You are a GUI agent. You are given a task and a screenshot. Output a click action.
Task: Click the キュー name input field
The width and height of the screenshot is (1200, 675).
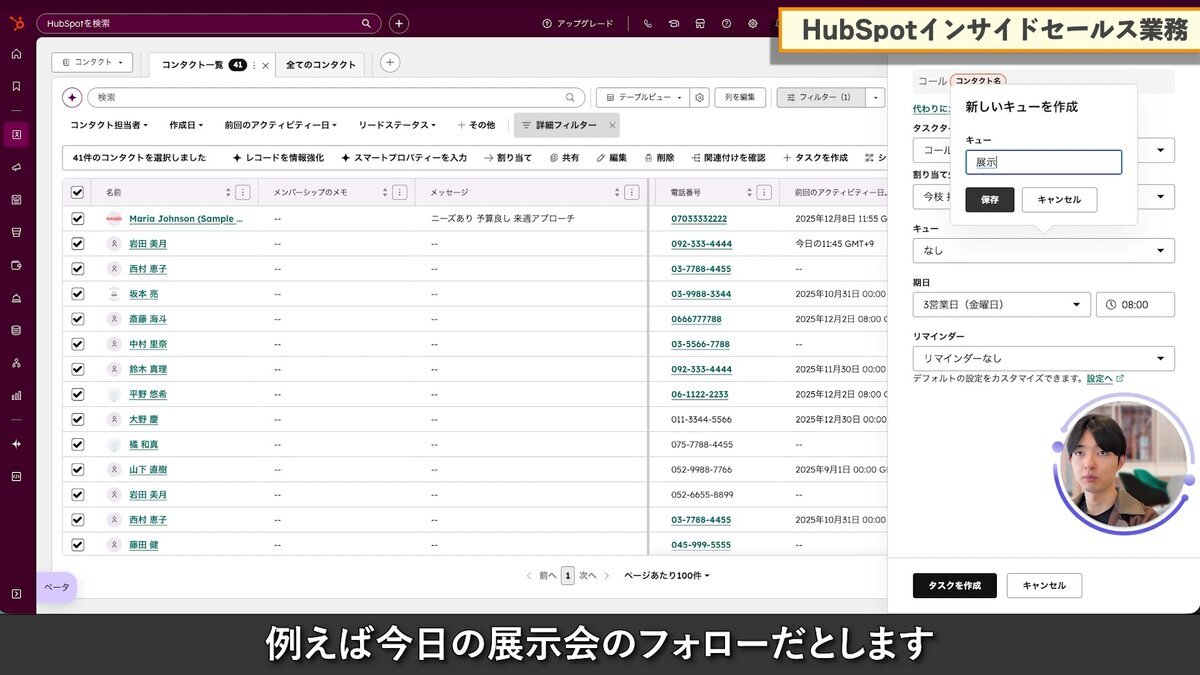tap(1043, 162)
